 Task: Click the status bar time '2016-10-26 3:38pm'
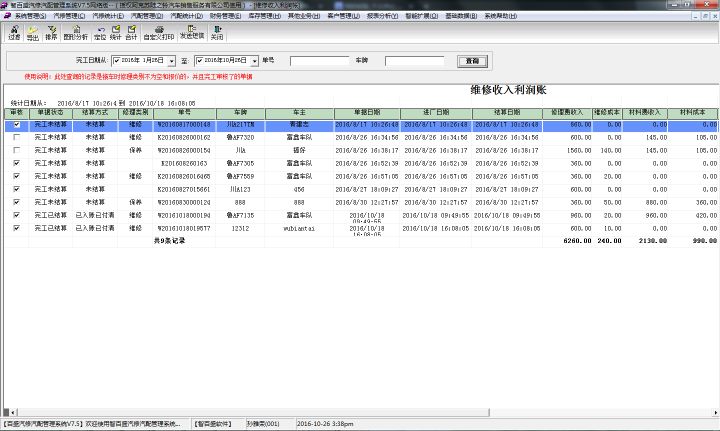[325, 424]
